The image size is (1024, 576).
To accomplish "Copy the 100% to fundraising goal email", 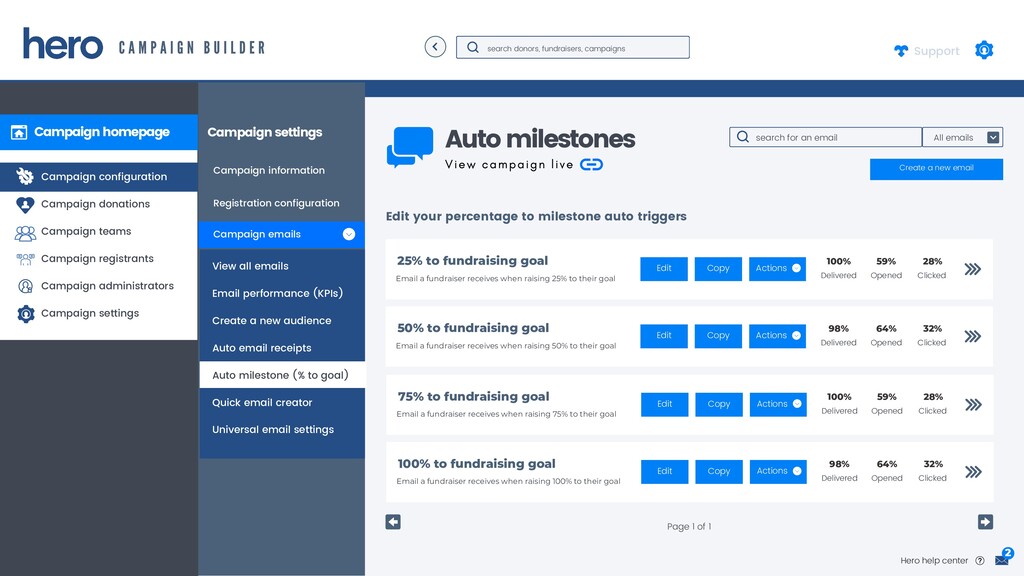I will pyautogui.click(x=718, y=472).
